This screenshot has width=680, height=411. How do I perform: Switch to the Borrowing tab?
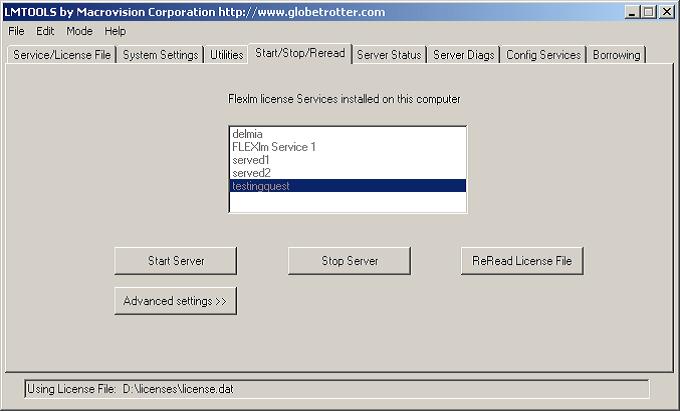pos(616,55)
